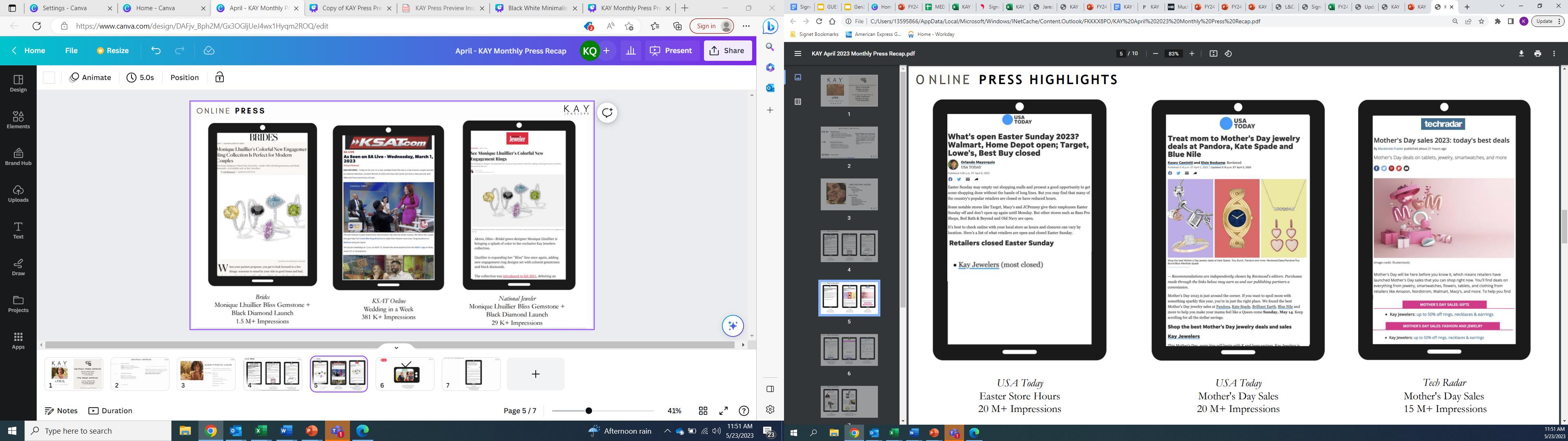The width and height of the screenshot is (1568, 441).
Task: Open the Uploads panel
Action: tap(18, 193)
